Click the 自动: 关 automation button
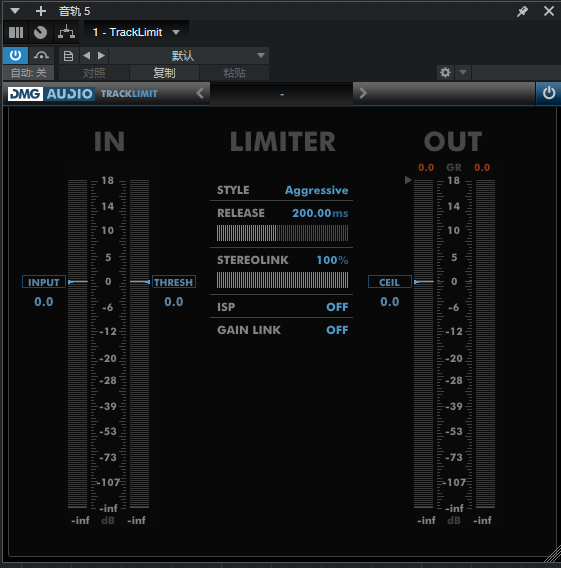The image size is (561, 568). 29,73
